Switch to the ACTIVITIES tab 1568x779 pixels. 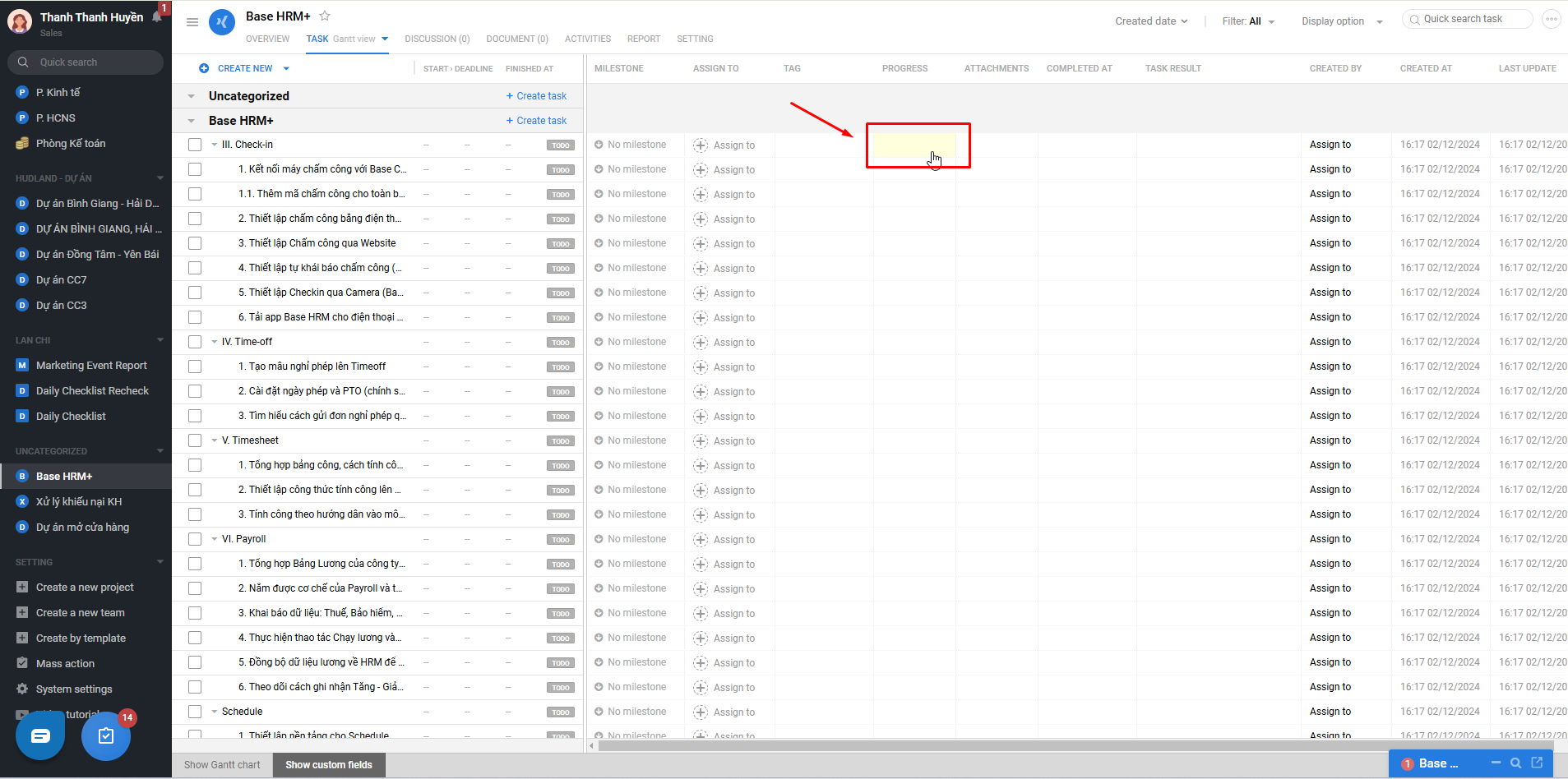click(x=588, y=39)
